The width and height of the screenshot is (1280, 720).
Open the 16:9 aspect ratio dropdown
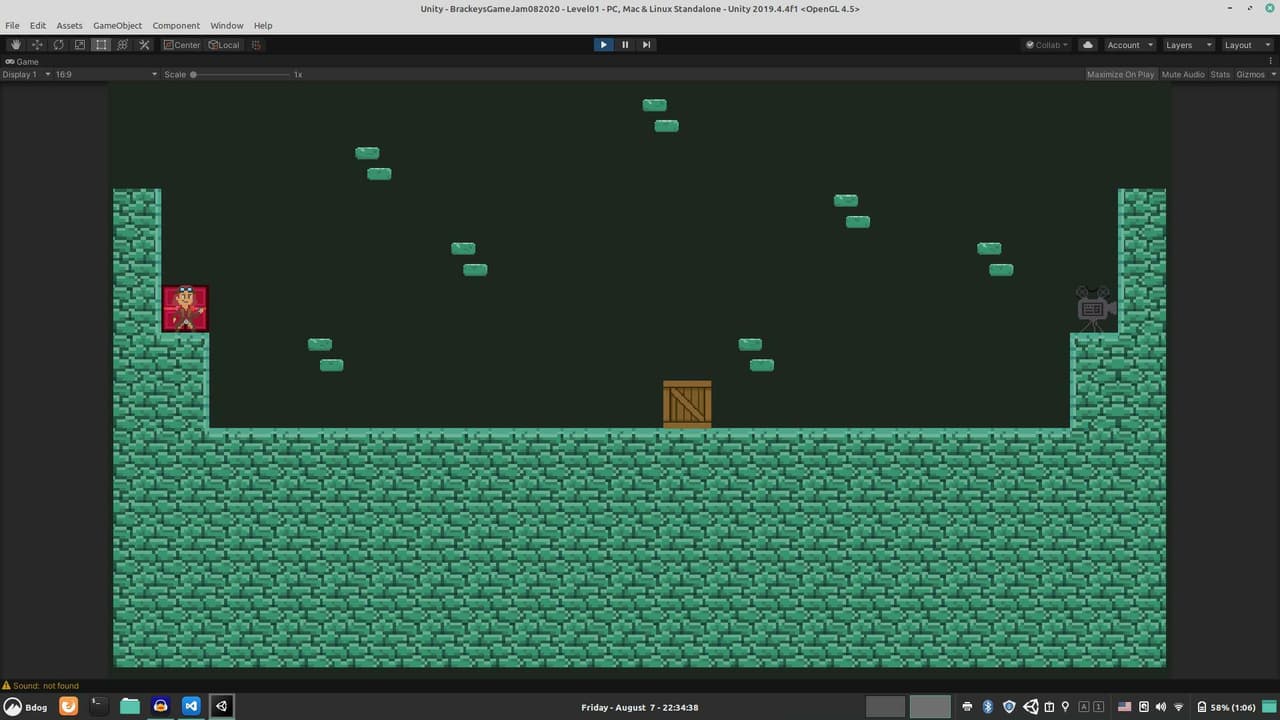[106, 74]
